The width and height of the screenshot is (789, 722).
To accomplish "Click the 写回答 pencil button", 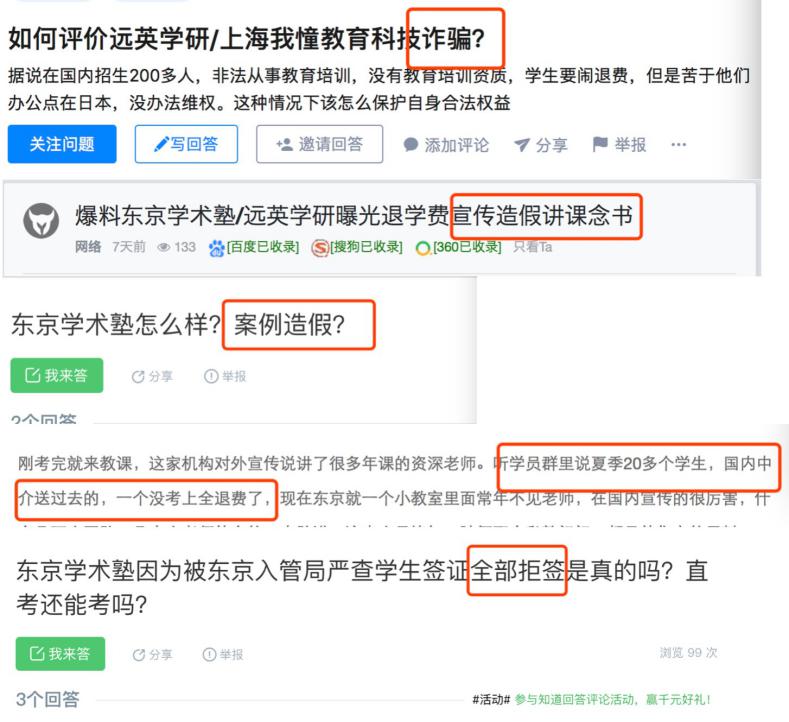I will click(x=186, y=144).
